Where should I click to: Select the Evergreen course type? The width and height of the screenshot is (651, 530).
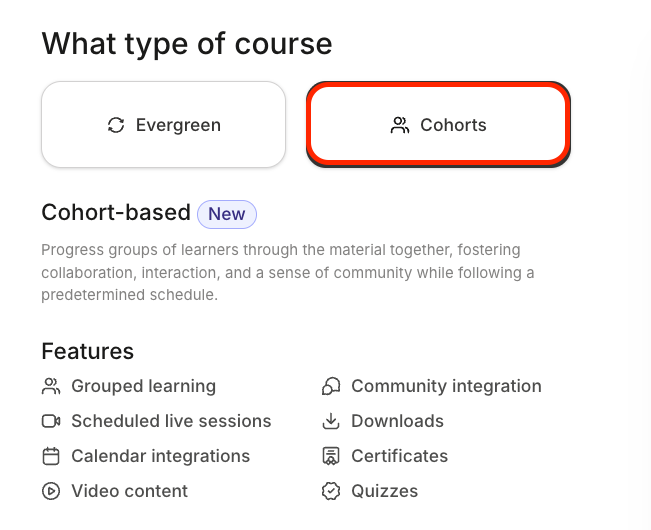164,125
